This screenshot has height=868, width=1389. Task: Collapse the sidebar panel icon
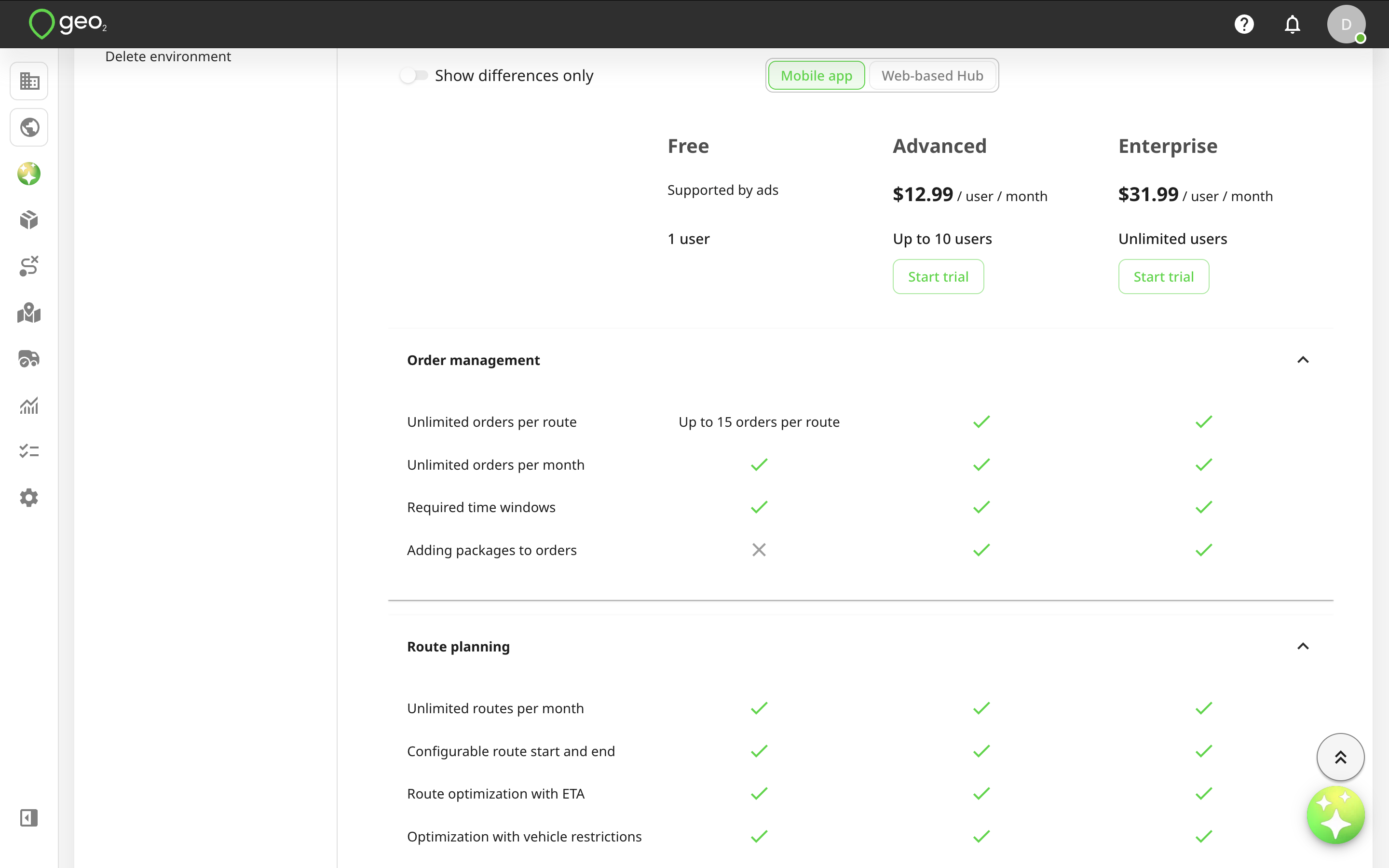coord(29,817)
